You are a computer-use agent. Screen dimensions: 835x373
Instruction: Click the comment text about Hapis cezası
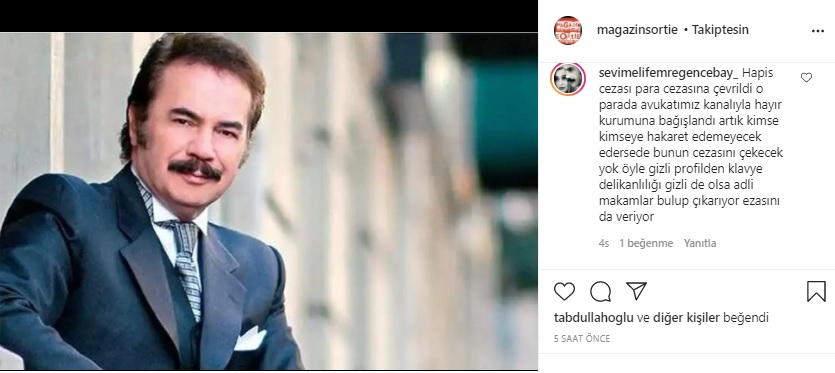(x=691, y=144)
